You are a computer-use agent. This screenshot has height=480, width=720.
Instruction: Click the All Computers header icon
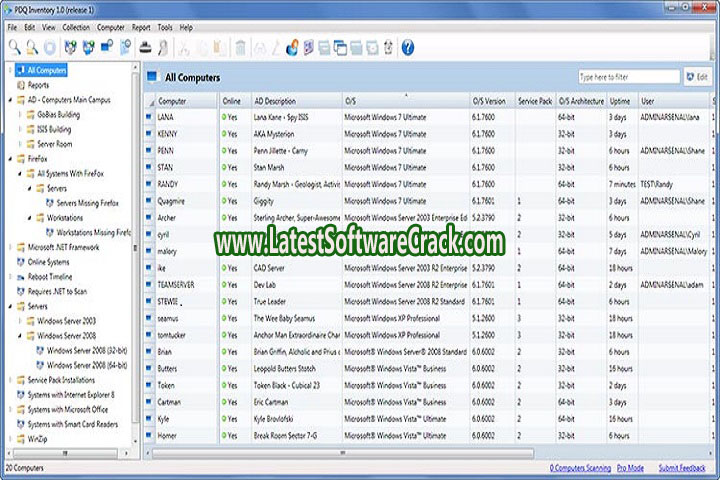pos(152,77)
